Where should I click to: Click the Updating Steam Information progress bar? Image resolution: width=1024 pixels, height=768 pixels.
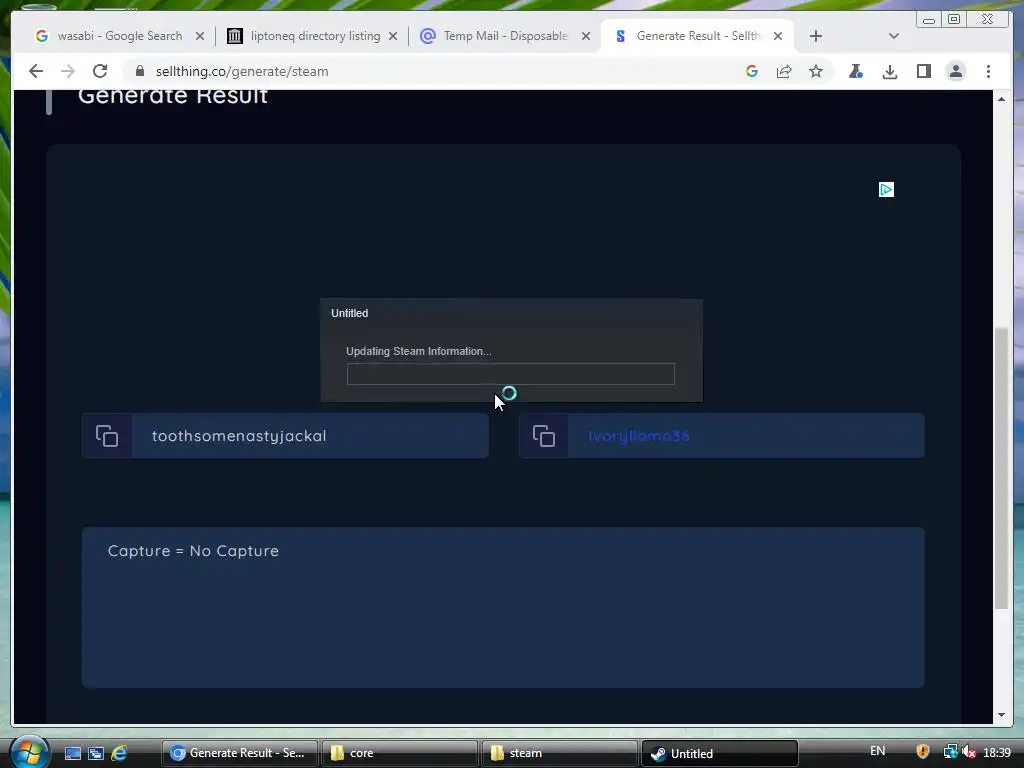pos(511,374)
